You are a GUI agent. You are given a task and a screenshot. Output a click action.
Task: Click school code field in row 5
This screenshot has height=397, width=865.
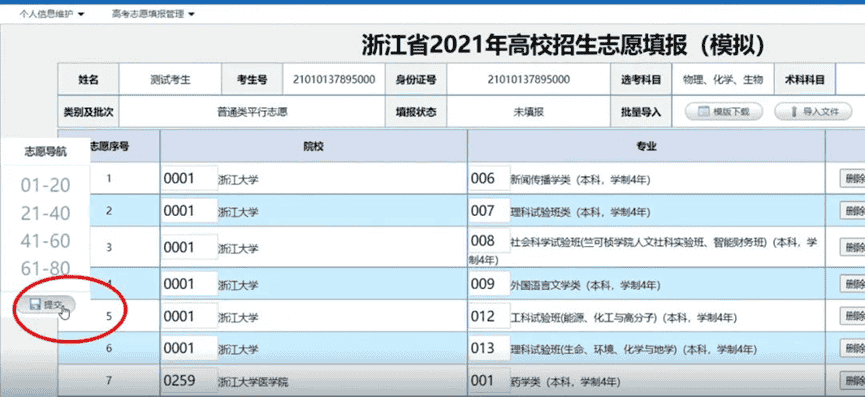pos(190,316)
